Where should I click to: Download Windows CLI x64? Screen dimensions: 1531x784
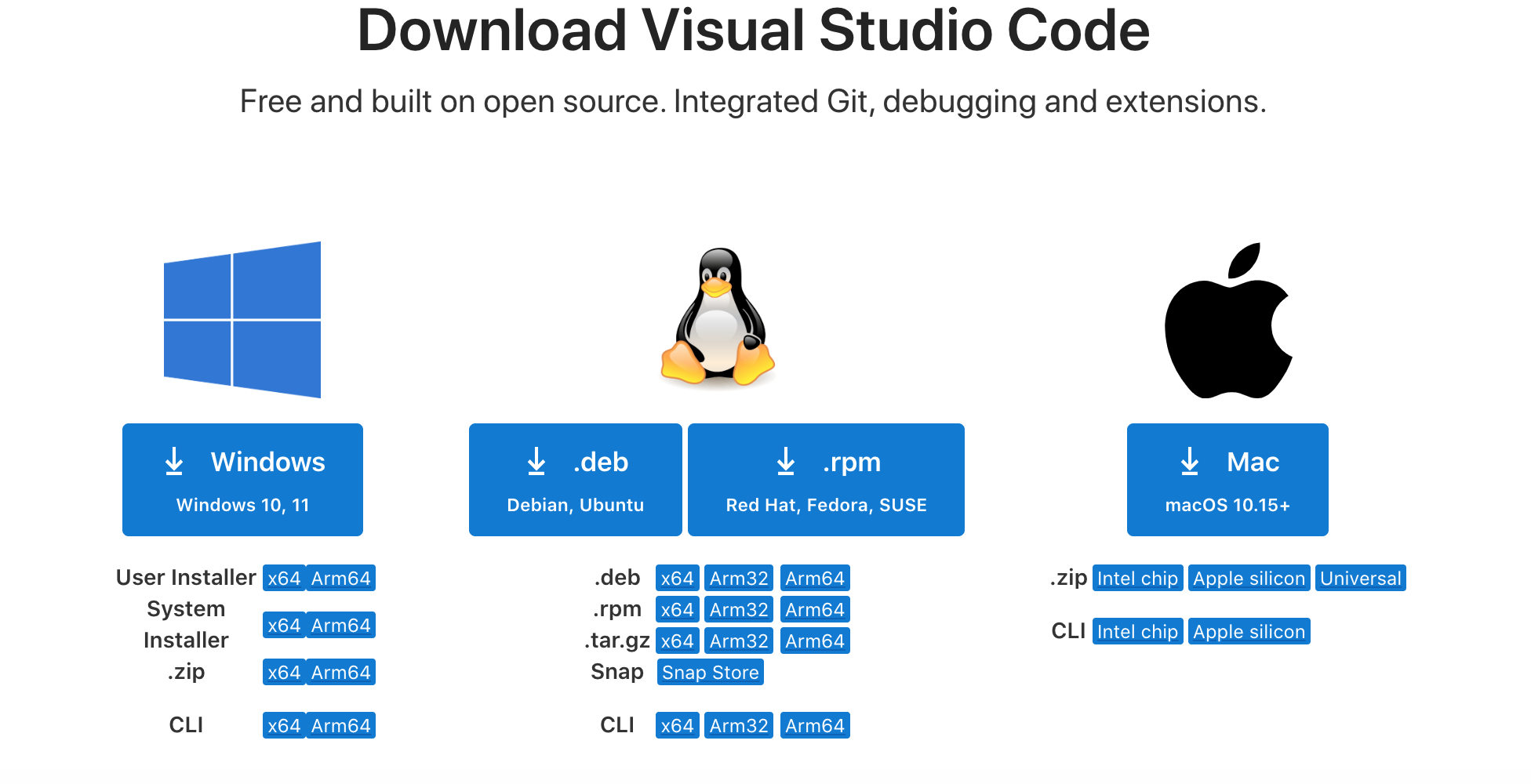[x=284, y=725]
